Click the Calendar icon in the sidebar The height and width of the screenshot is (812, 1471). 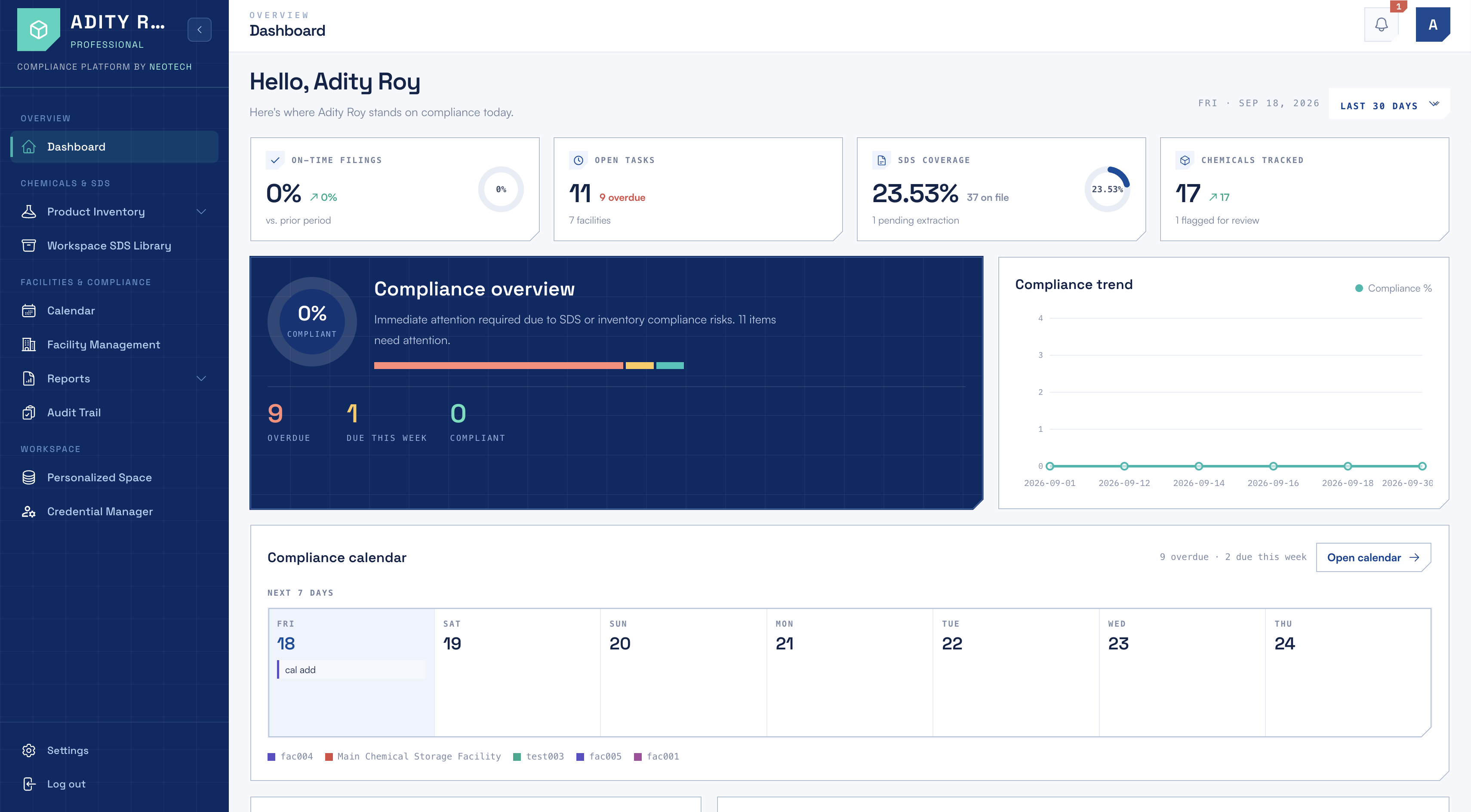pos(28,311)
